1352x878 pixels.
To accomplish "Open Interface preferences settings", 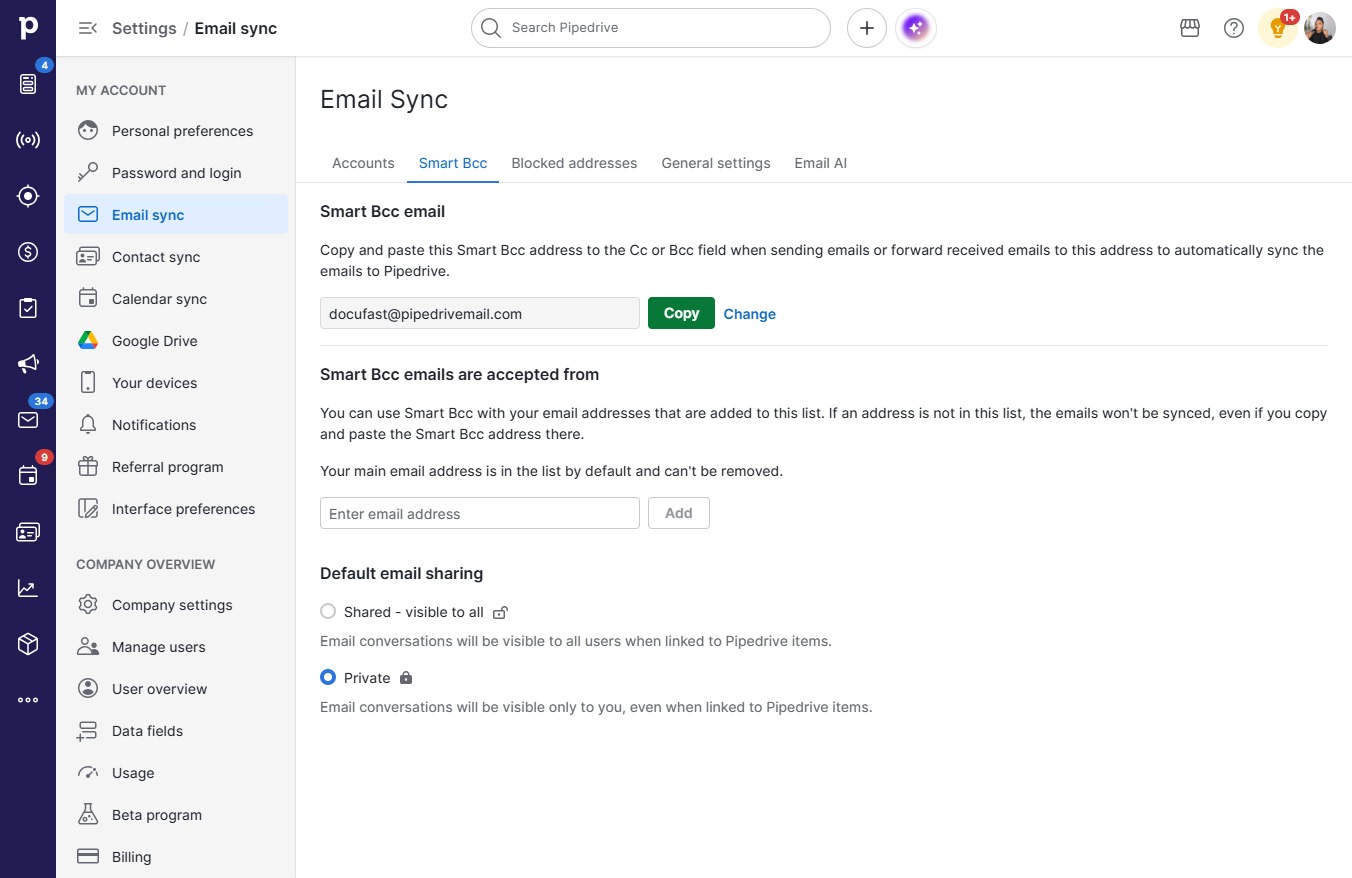I will 176,509.
